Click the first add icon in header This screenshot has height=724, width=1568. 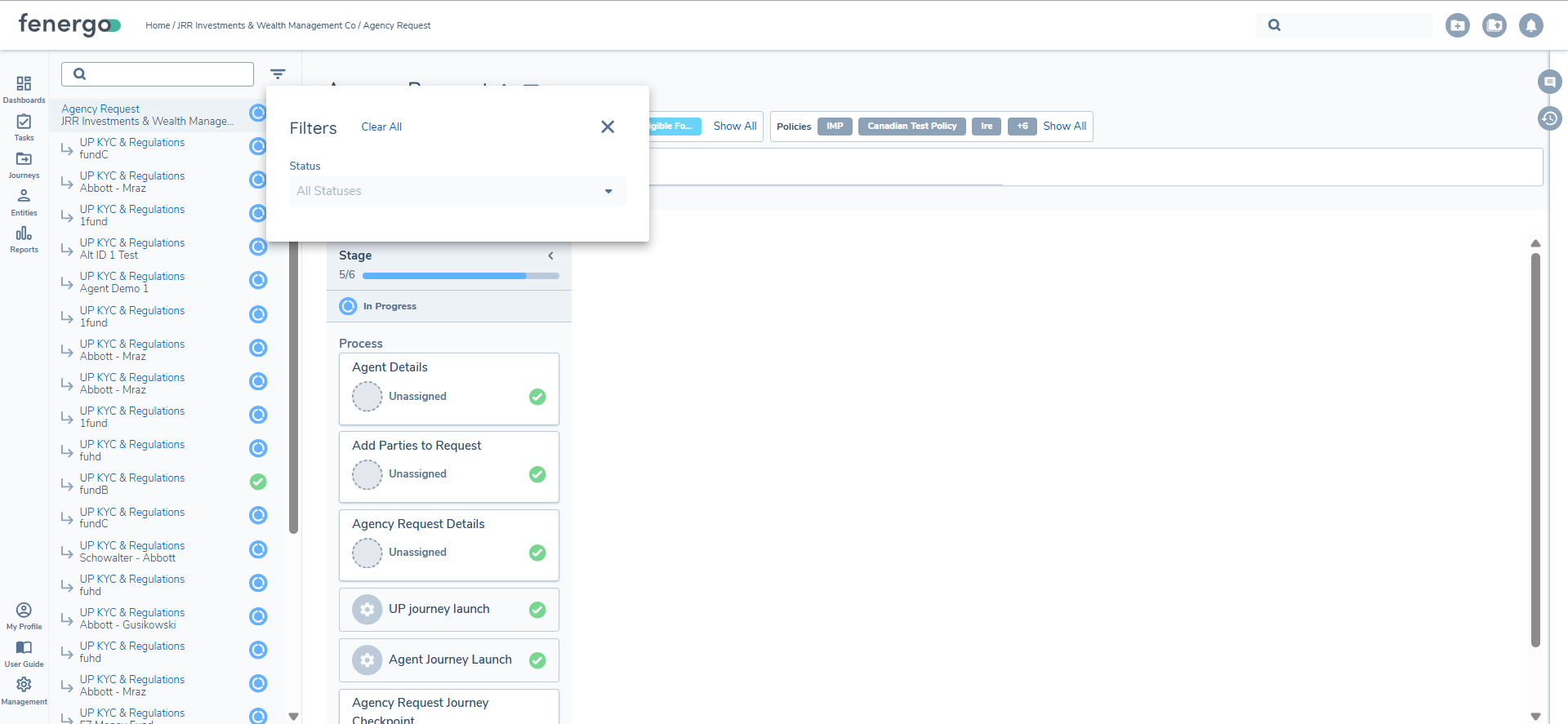[x=1458, y=25]
